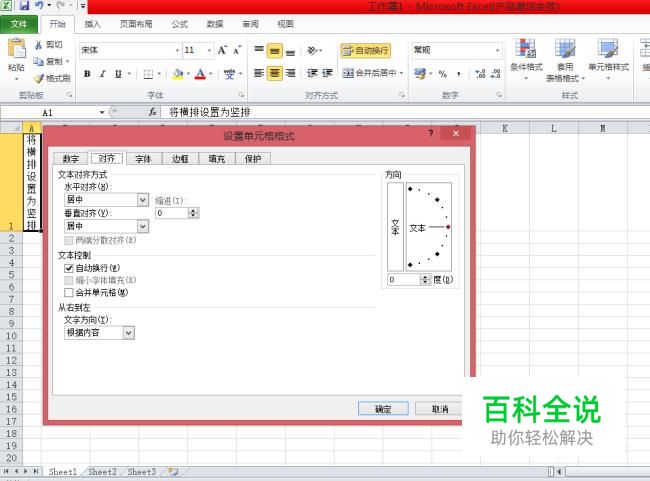The width and height of the screenshot is (650, 481).
Task: Switch to the 填充 tab in dialog
Action: [x=216, y=159]
